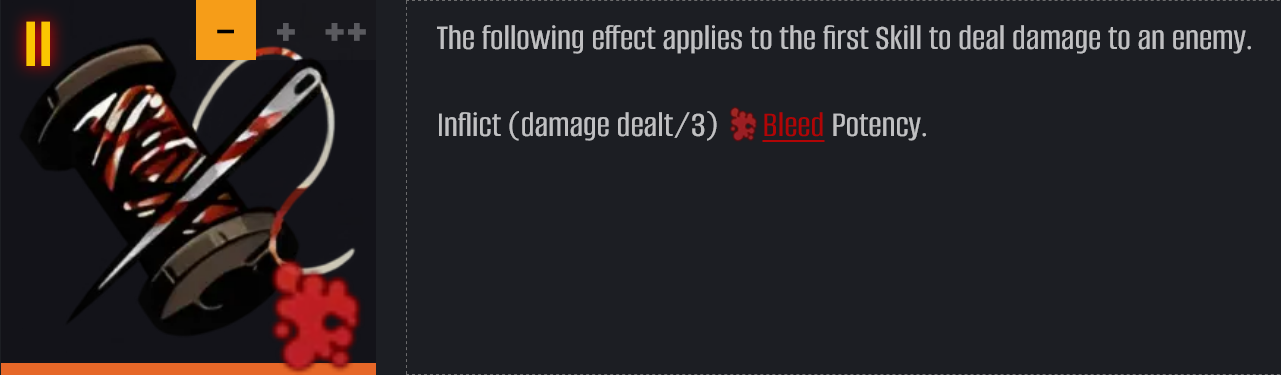
Task: Click the red Bleed splatter badge on gift image
Action: [x=316, y=314]
